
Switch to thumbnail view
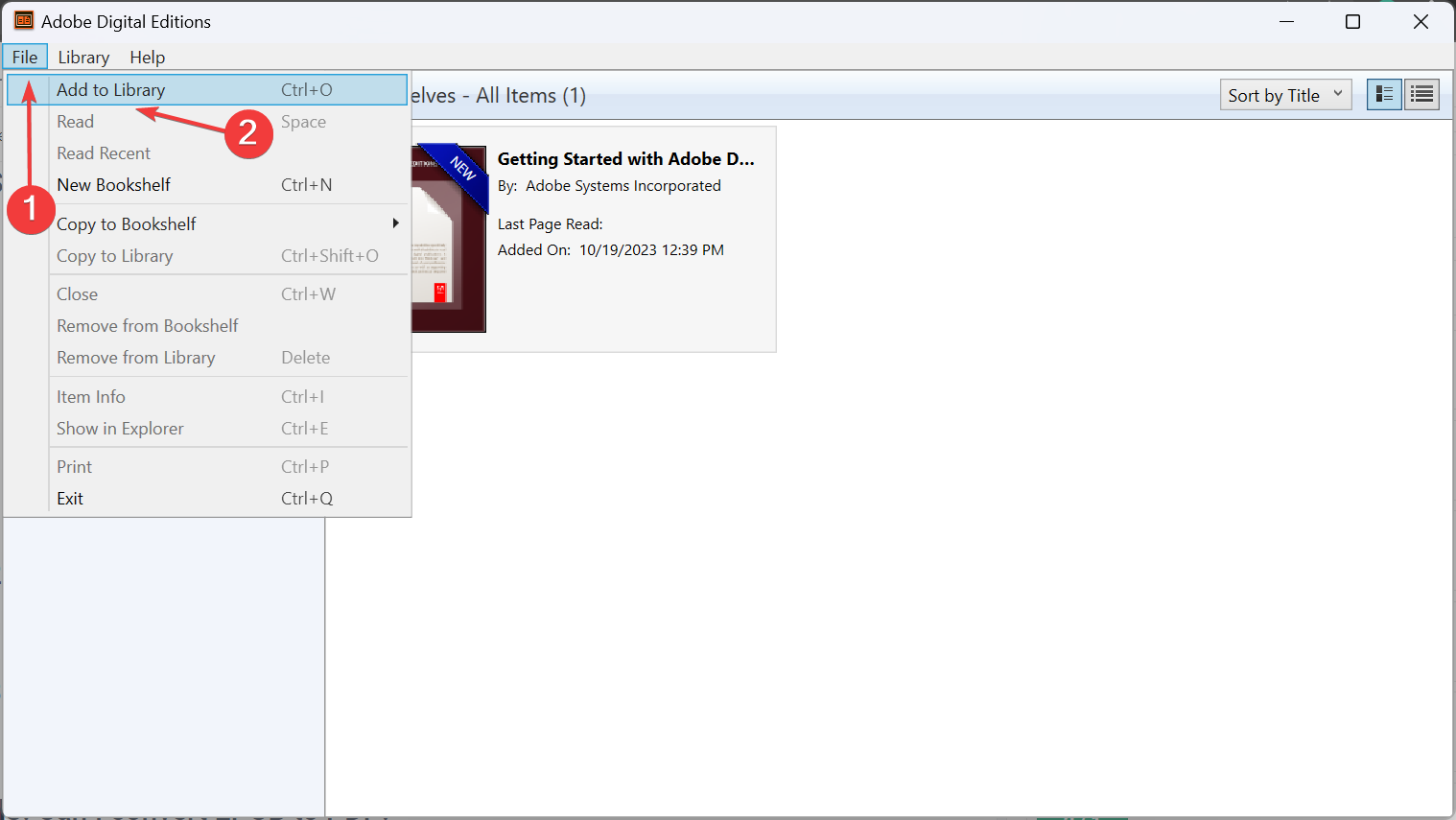coord(1384,94)
